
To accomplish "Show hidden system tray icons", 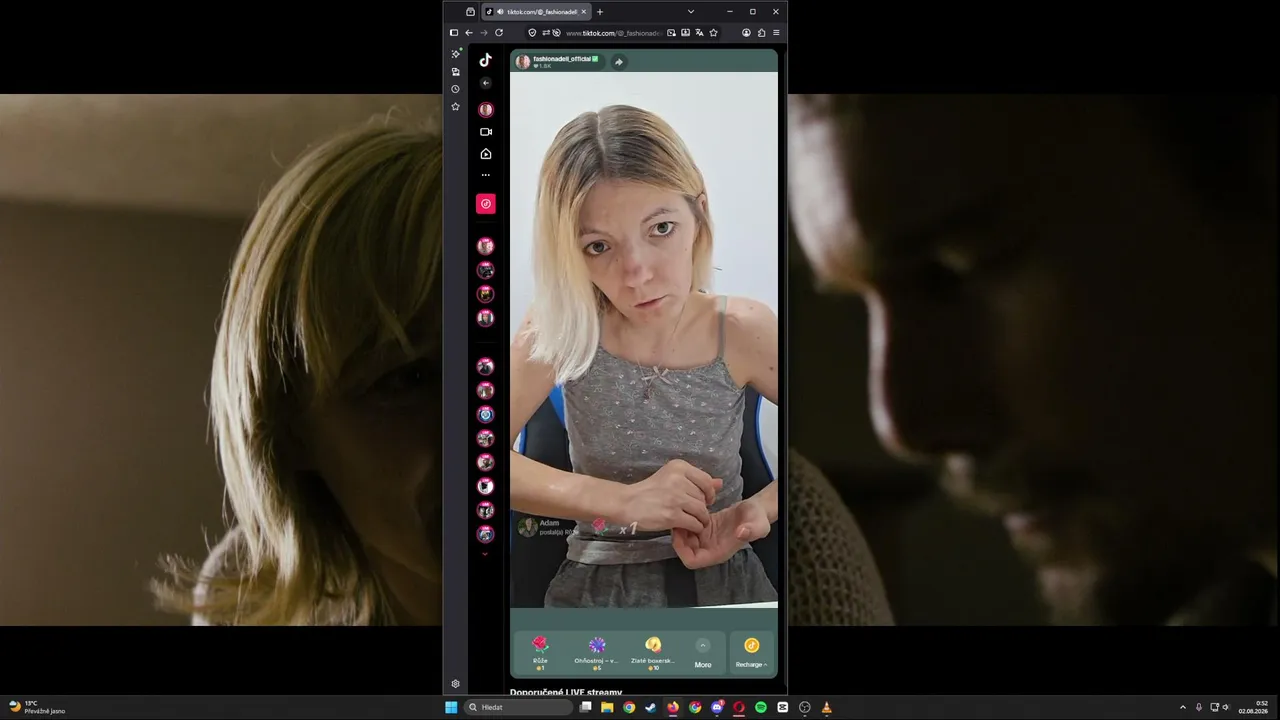I will pyautogui.click(x=1183, y=707).
